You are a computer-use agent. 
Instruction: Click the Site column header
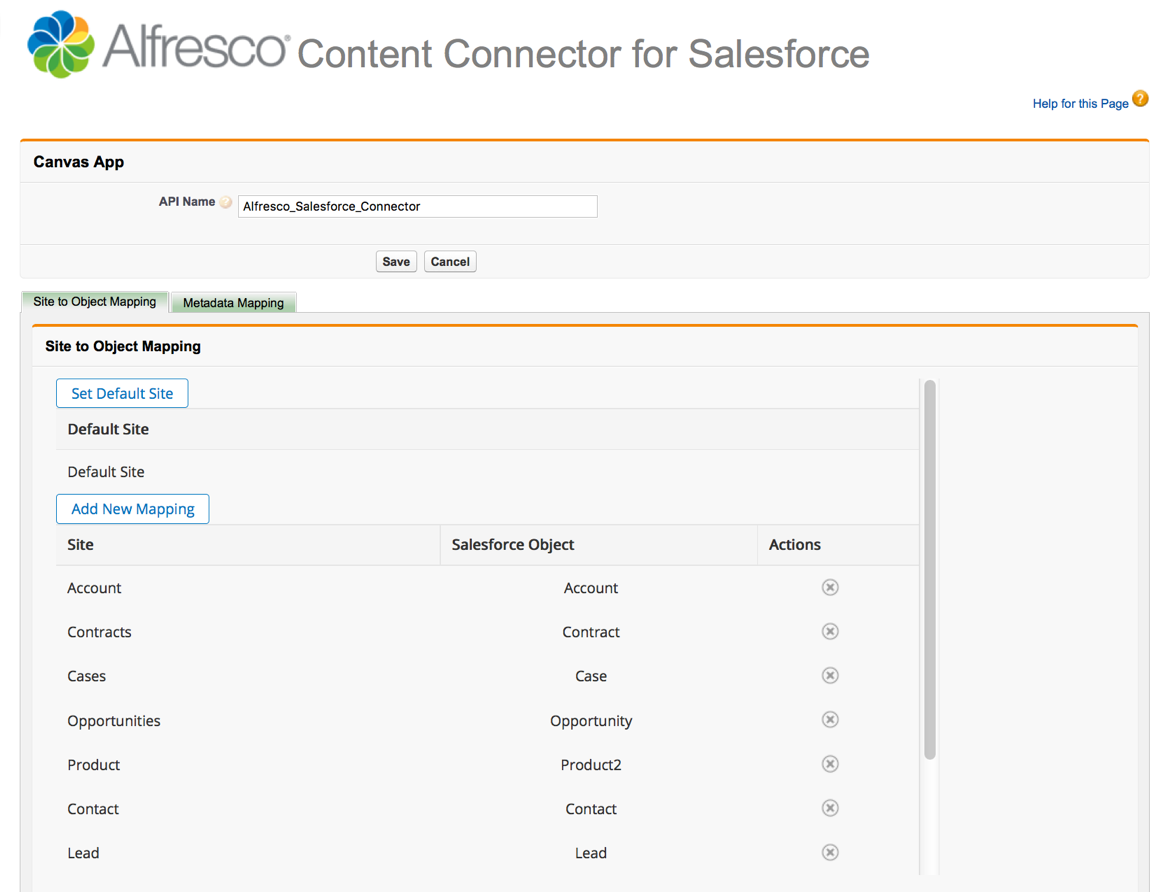pyautogui.click(x=81, y=545)
